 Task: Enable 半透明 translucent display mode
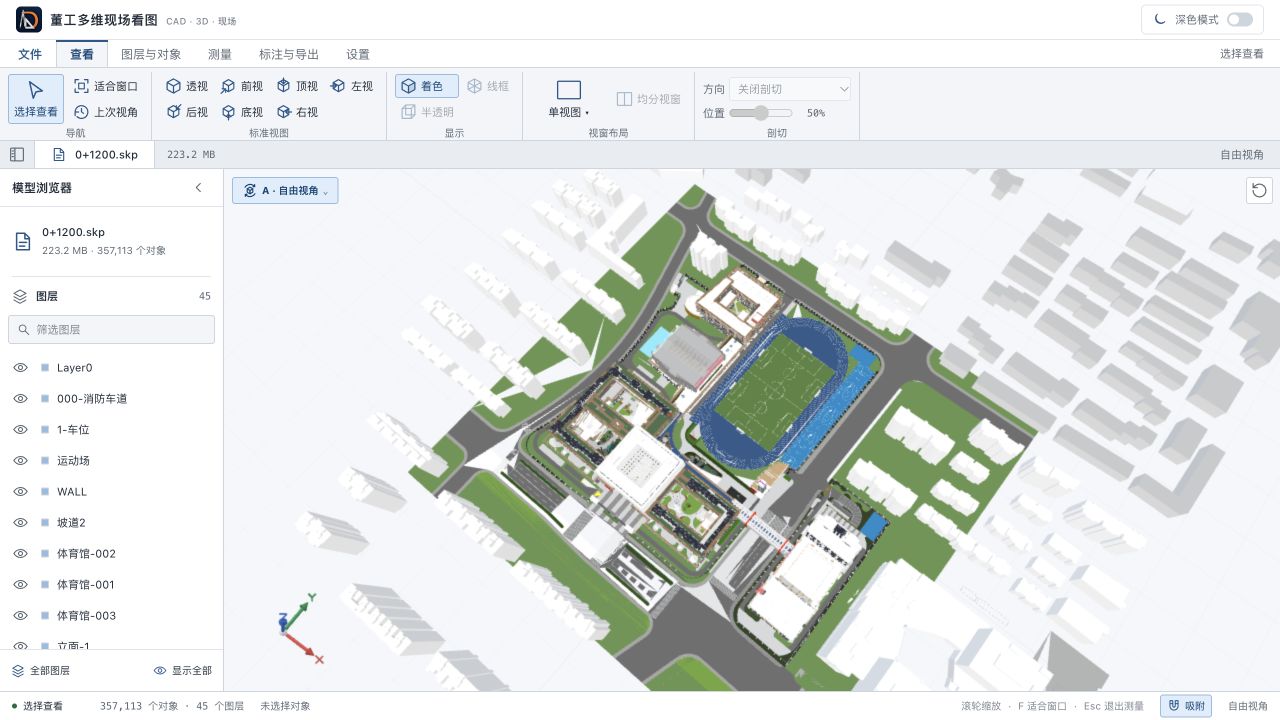(427, 112)
